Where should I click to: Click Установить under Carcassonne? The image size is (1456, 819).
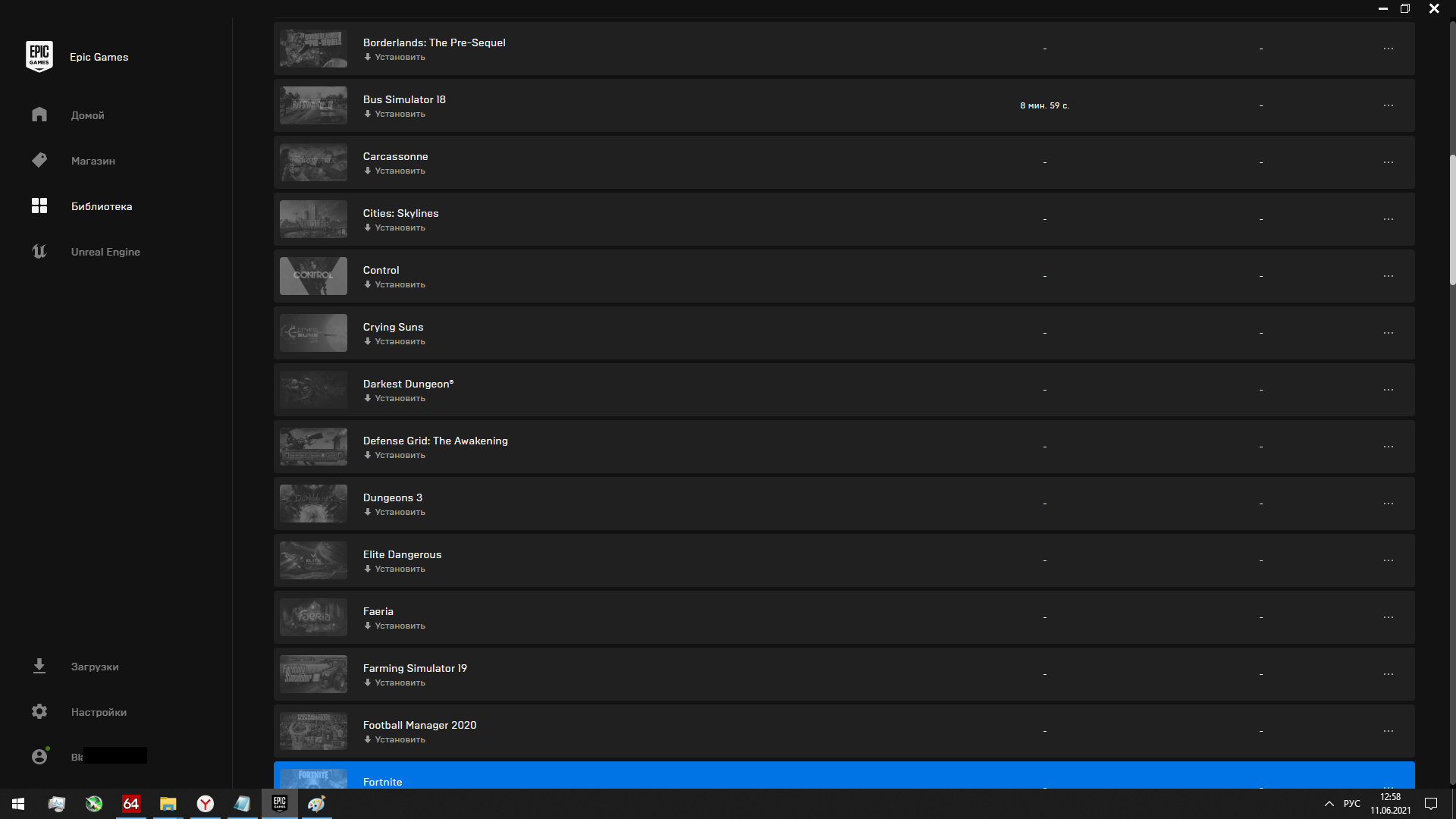click(x=394, y=171)
